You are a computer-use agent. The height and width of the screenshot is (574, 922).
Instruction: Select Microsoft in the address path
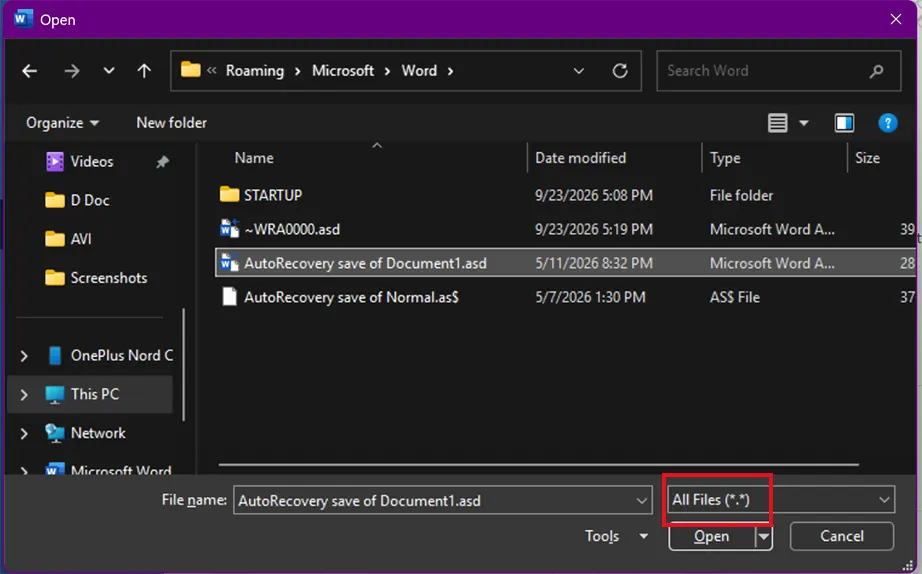[x=343, y=71]
